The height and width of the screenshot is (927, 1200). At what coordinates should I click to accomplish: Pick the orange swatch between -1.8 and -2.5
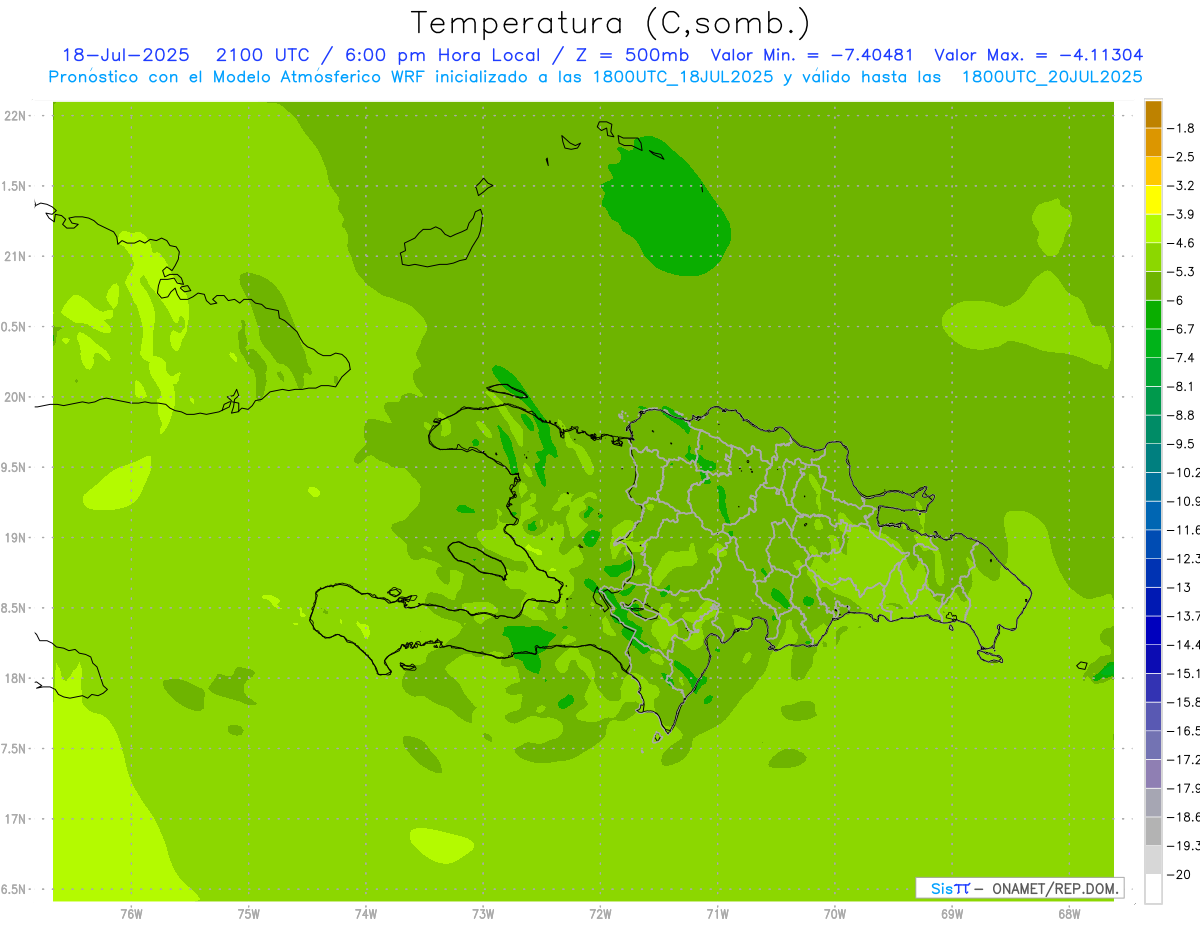(1153, 143)
